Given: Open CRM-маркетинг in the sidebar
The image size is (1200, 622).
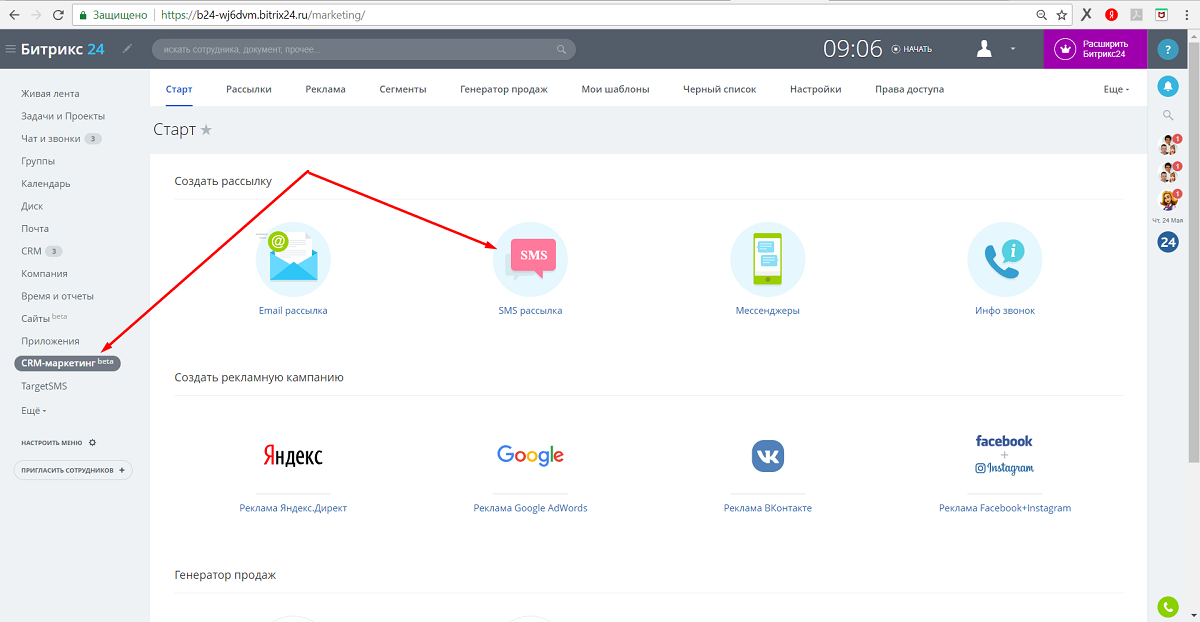Looking at the screenshot, I should click(68, 363).
